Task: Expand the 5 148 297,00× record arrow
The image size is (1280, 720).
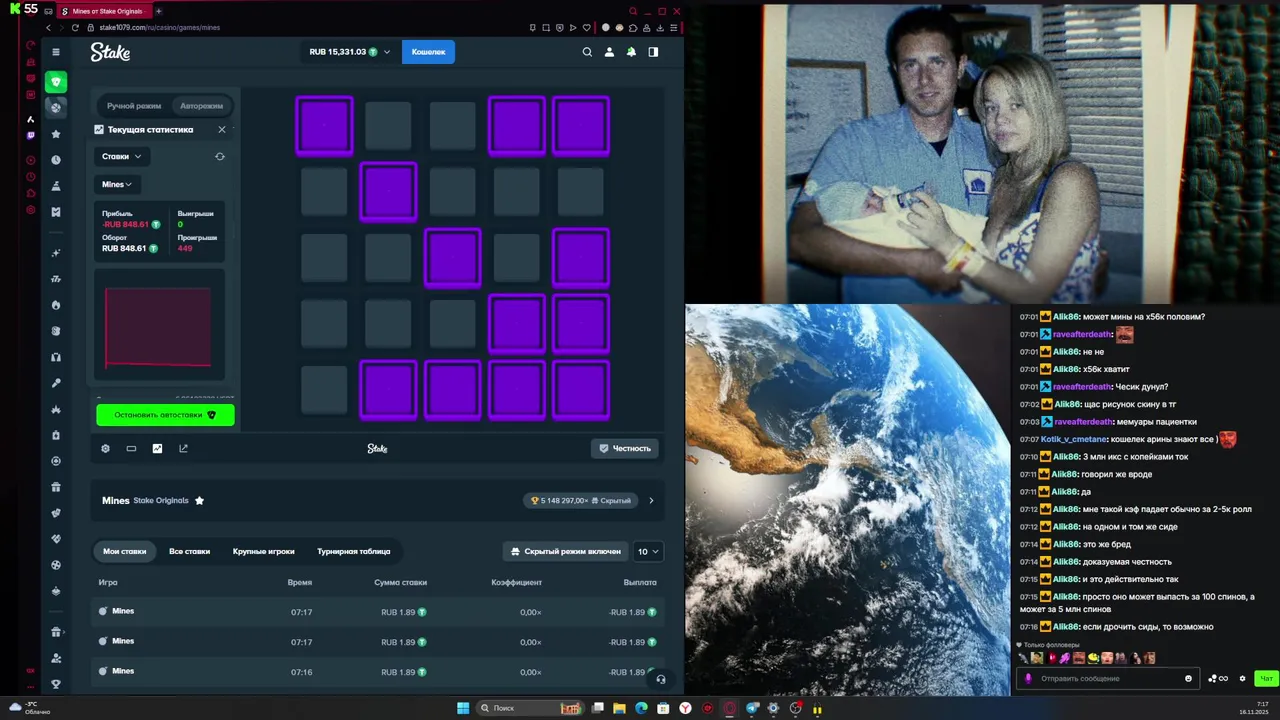Action: pos(651,500)
